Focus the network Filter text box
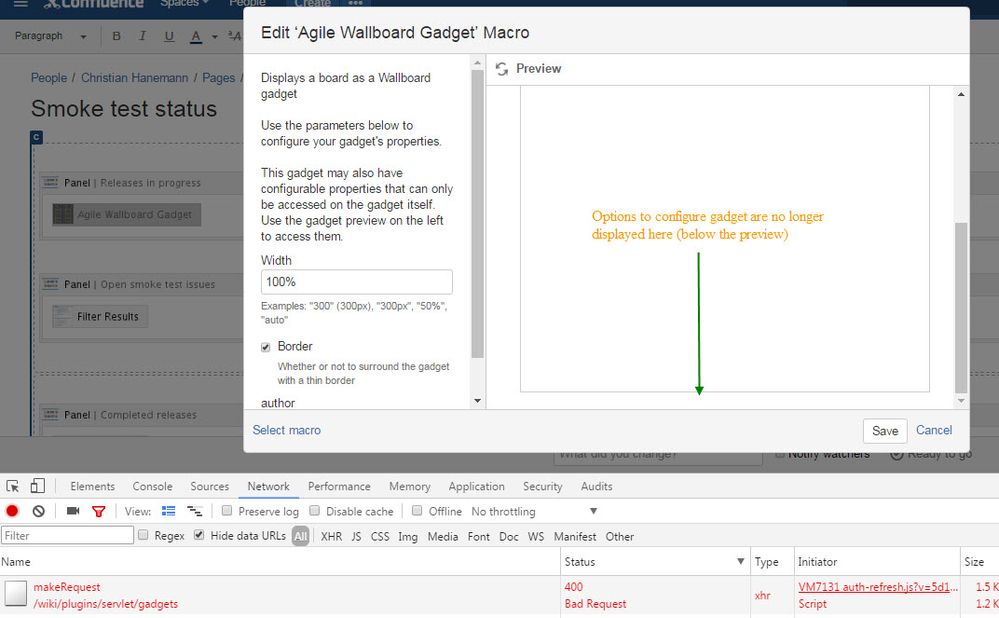This screenshot has height=618, width=999. [x=68, y=535]
